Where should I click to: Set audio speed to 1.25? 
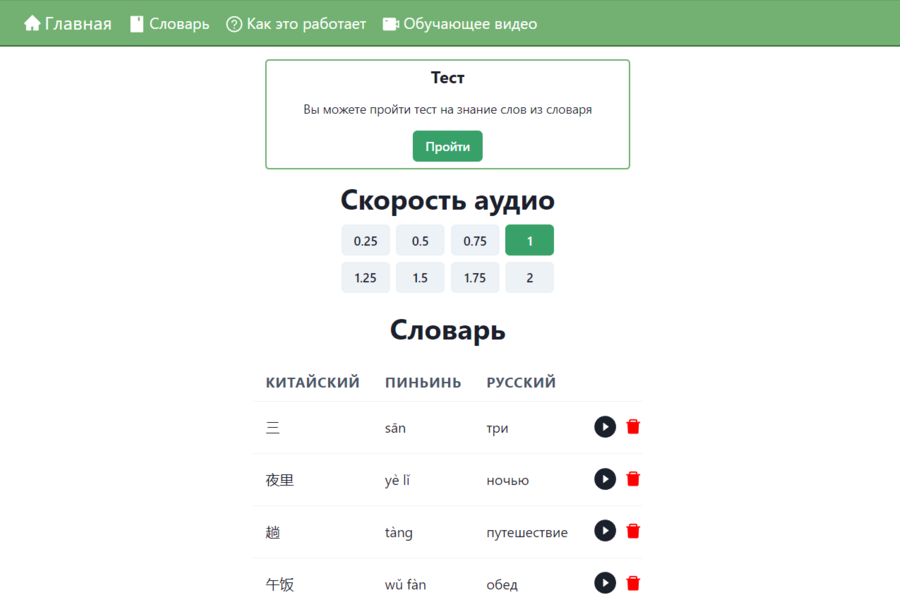click(366, 278)
